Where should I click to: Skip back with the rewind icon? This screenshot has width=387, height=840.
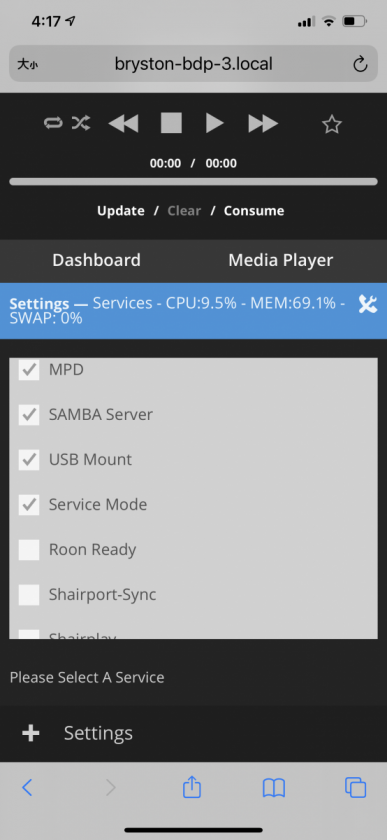(123, 124)
